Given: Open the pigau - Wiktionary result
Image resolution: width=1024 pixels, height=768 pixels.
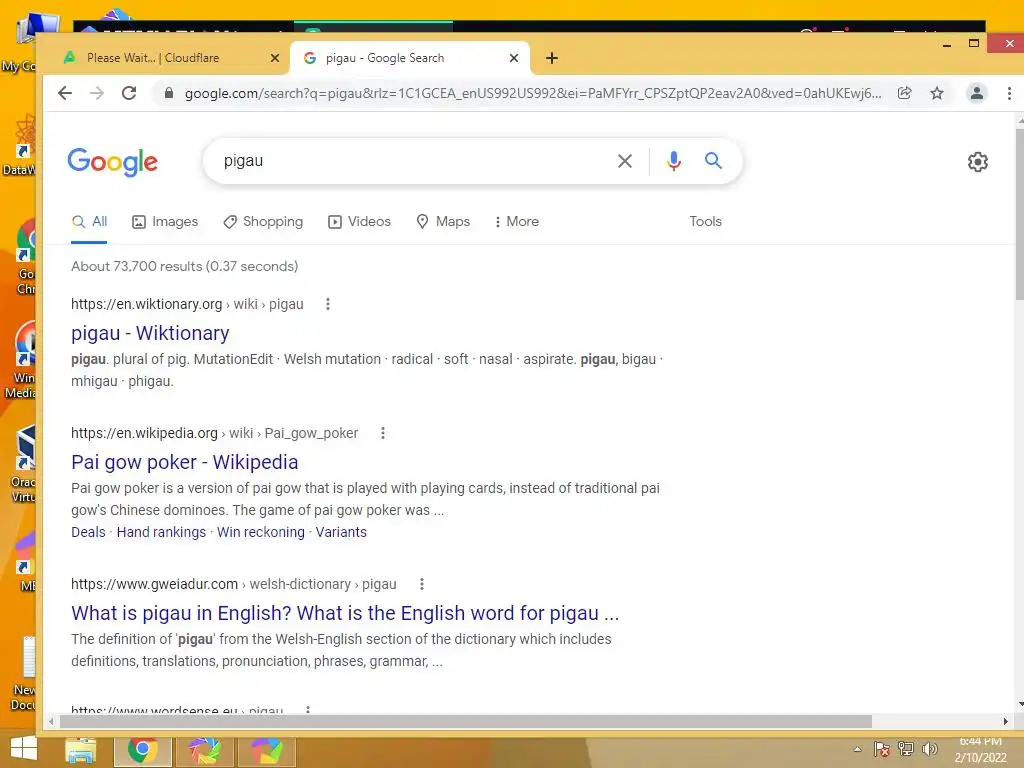Looking at the screenshot, I should click(150, 333).
